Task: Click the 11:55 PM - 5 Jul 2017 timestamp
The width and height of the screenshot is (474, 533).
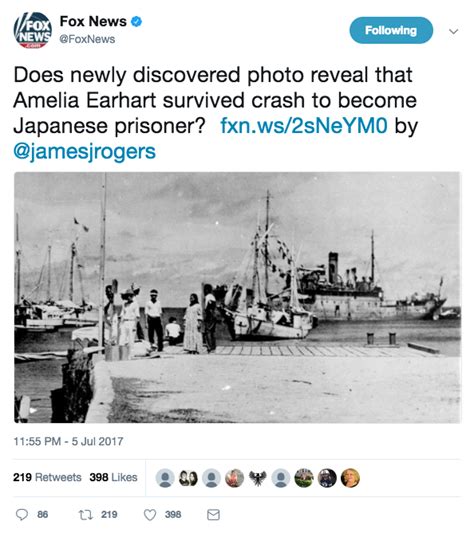Action: tap(68, 441)
